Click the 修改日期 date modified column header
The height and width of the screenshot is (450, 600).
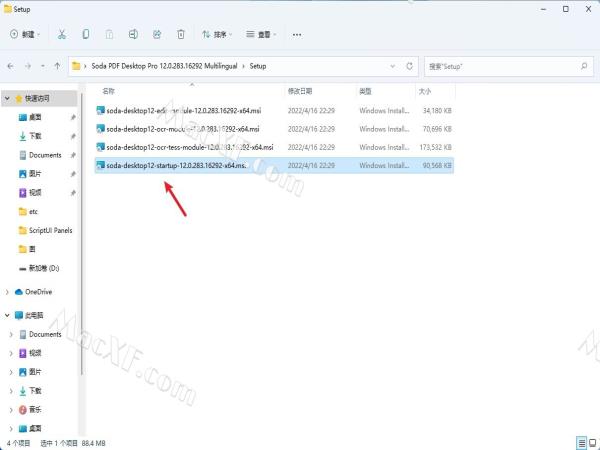300,90
